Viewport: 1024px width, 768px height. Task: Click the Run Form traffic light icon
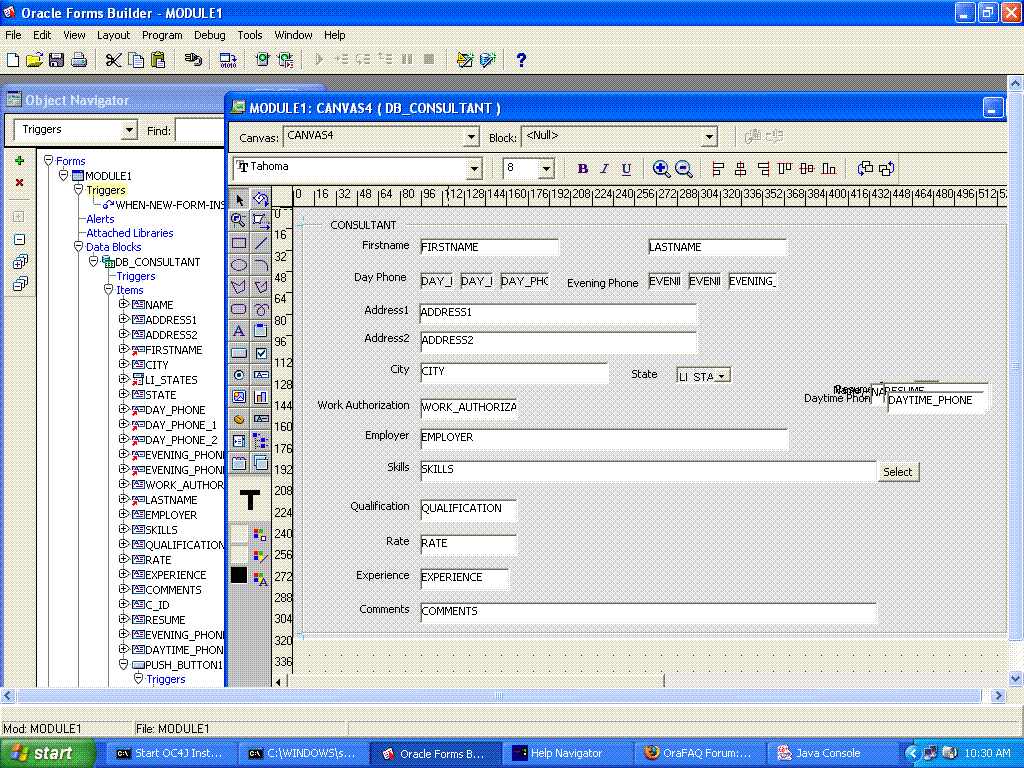point(263,60)
